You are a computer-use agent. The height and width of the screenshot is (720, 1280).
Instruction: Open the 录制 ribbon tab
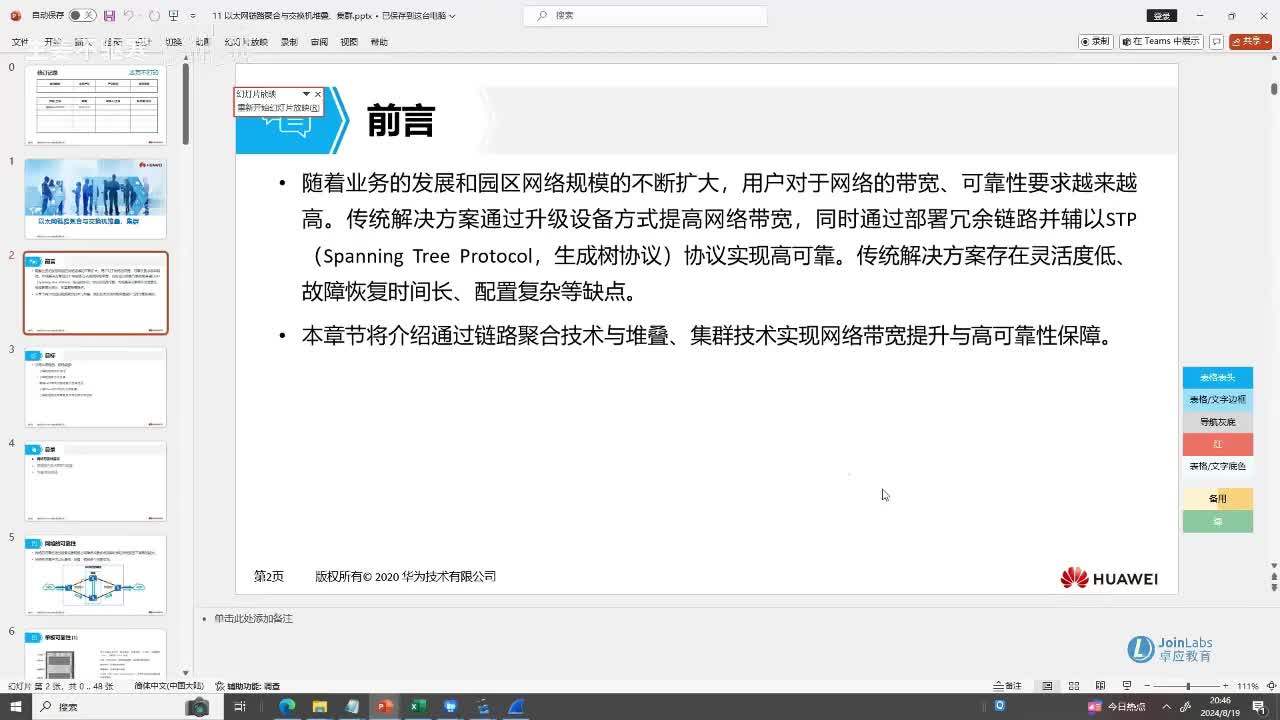[x=289, y=42]
